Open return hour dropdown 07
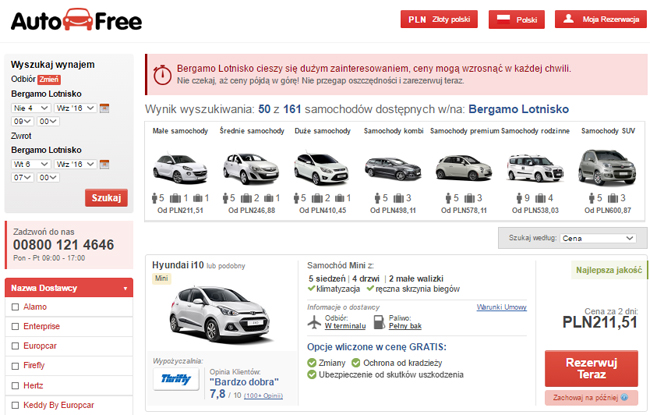Viewport: 650px width, 415px height. 22,177
